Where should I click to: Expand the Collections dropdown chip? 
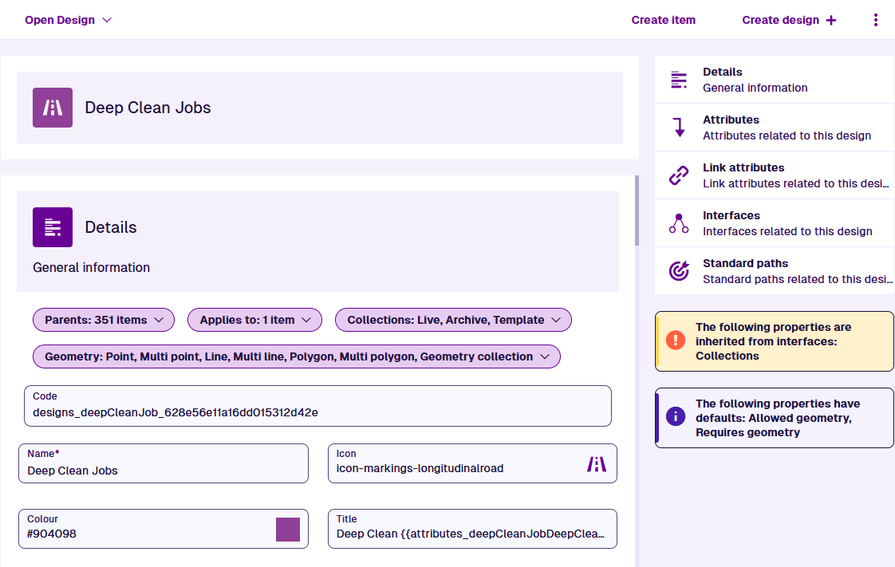[453, 320]
